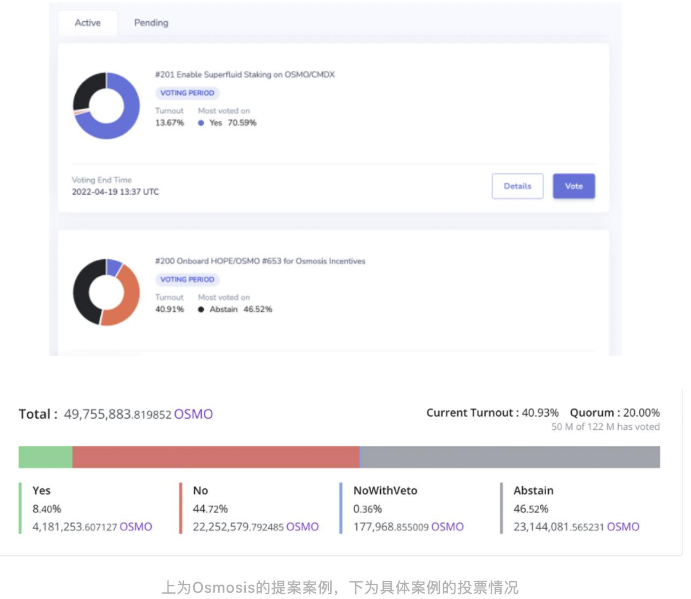Viewport: 691px width, 599px height.
Task: Select the Chinese Osmosis caption text
Action: click(x=340, y=587)
